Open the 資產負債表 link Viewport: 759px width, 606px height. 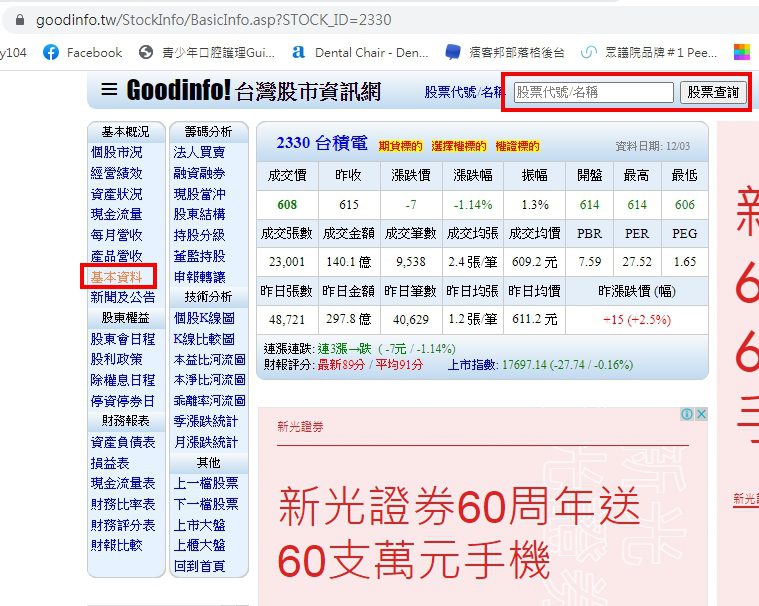pos(123,442)
